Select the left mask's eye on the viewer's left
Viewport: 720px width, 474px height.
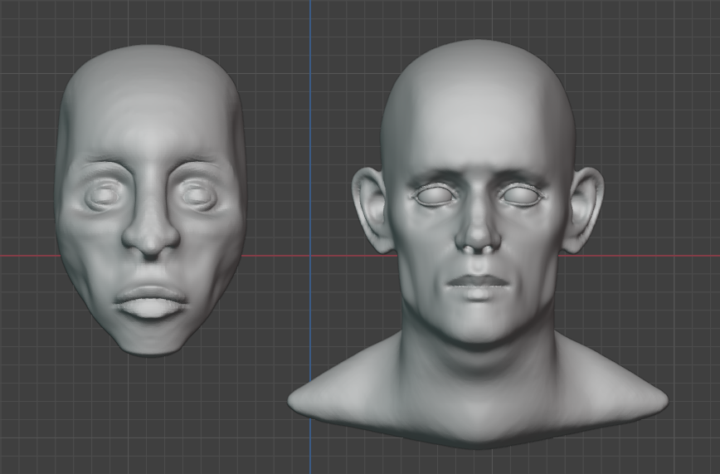point(102,195)
